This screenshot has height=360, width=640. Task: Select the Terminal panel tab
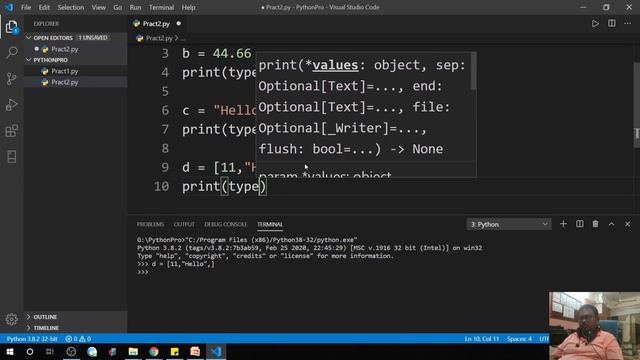click(x=270, y=224)
